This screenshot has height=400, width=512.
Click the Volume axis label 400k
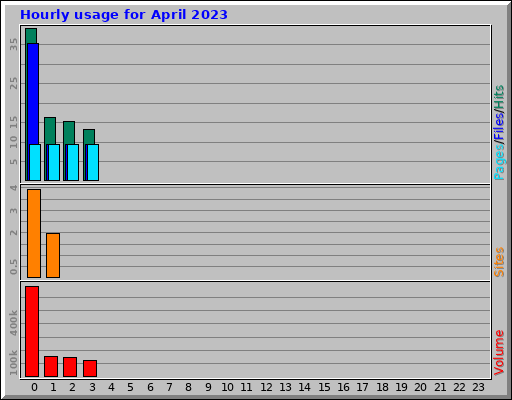(x=13, y=323)
